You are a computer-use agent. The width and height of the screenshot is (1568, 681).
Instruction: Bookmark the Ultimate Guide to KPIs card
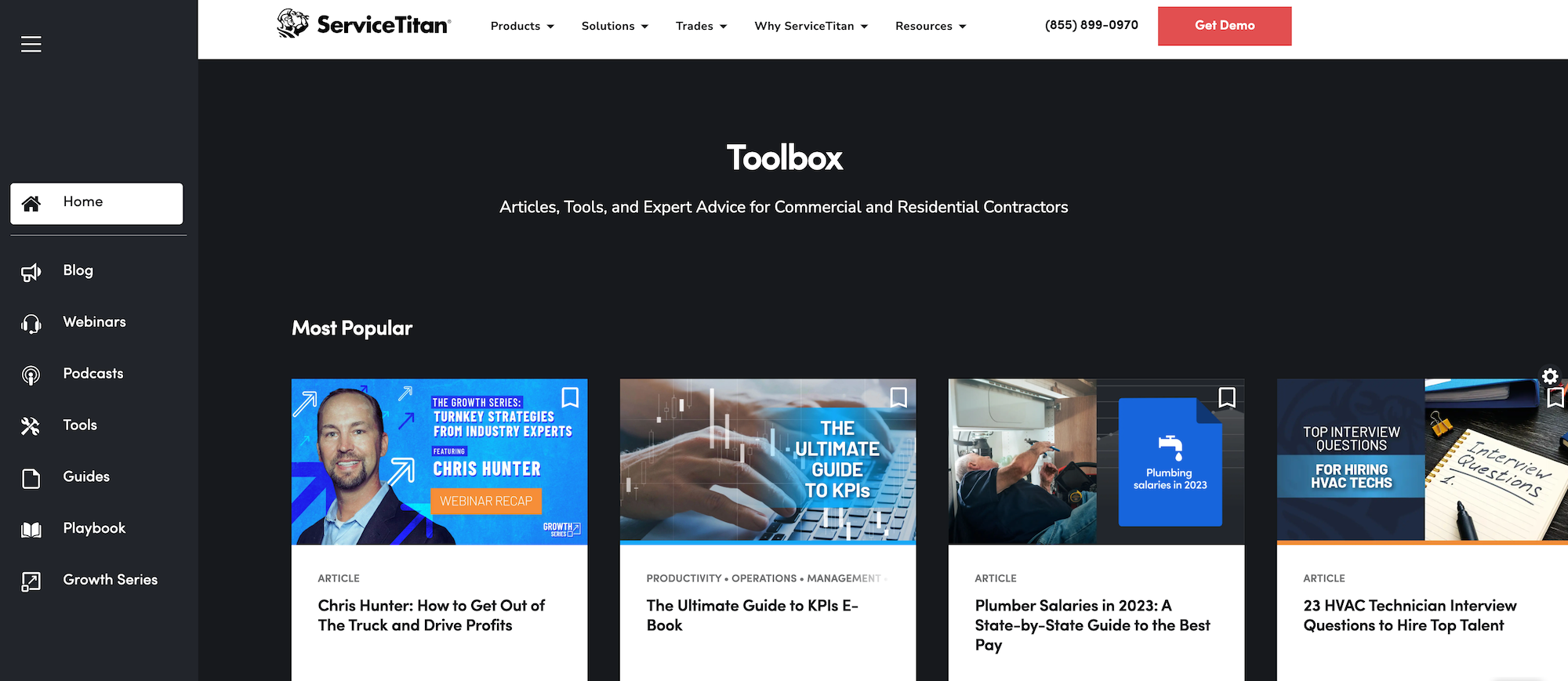pyautogui.click(x=898, y=397)
